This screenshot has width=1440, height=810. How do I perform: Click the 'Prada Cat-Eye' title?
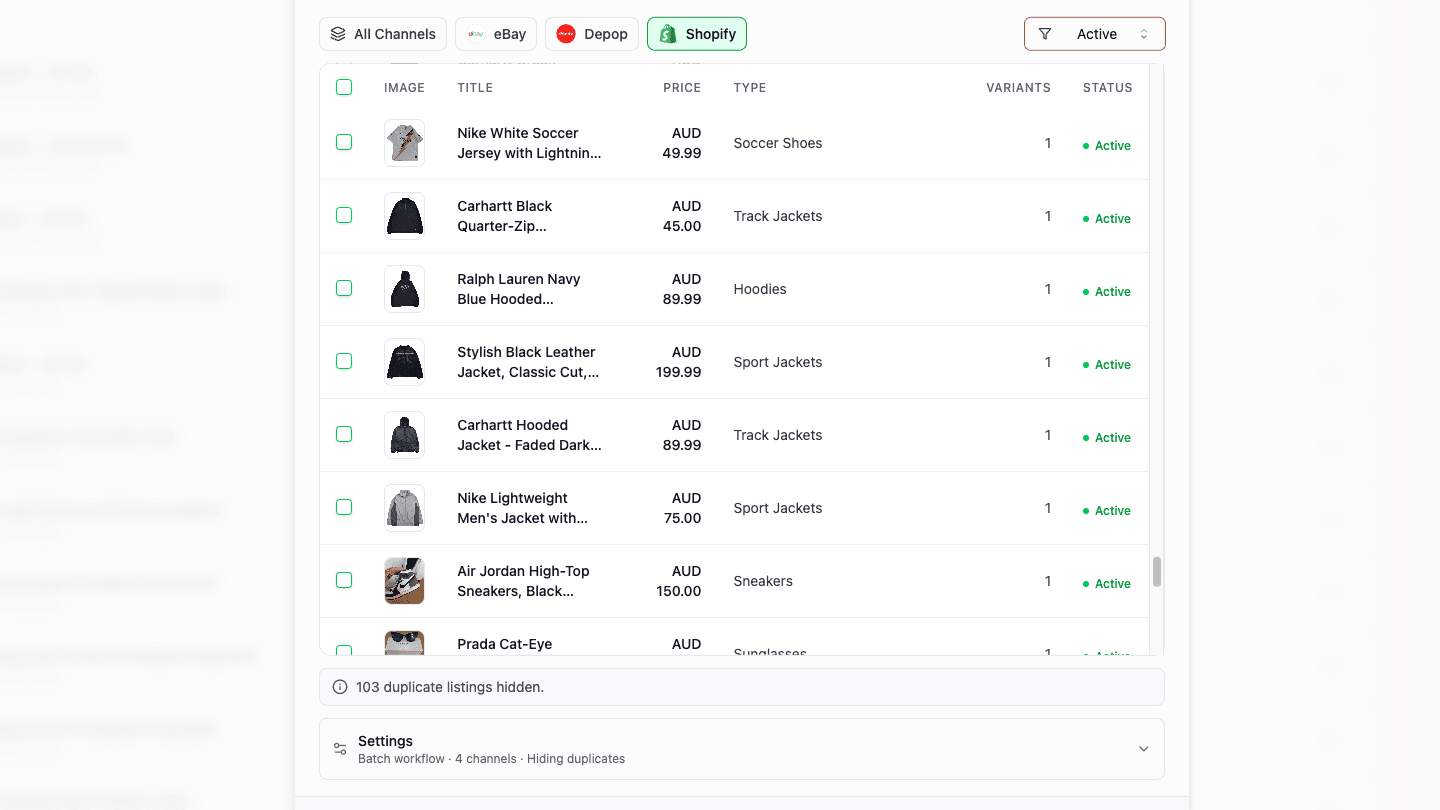point(504,644)
